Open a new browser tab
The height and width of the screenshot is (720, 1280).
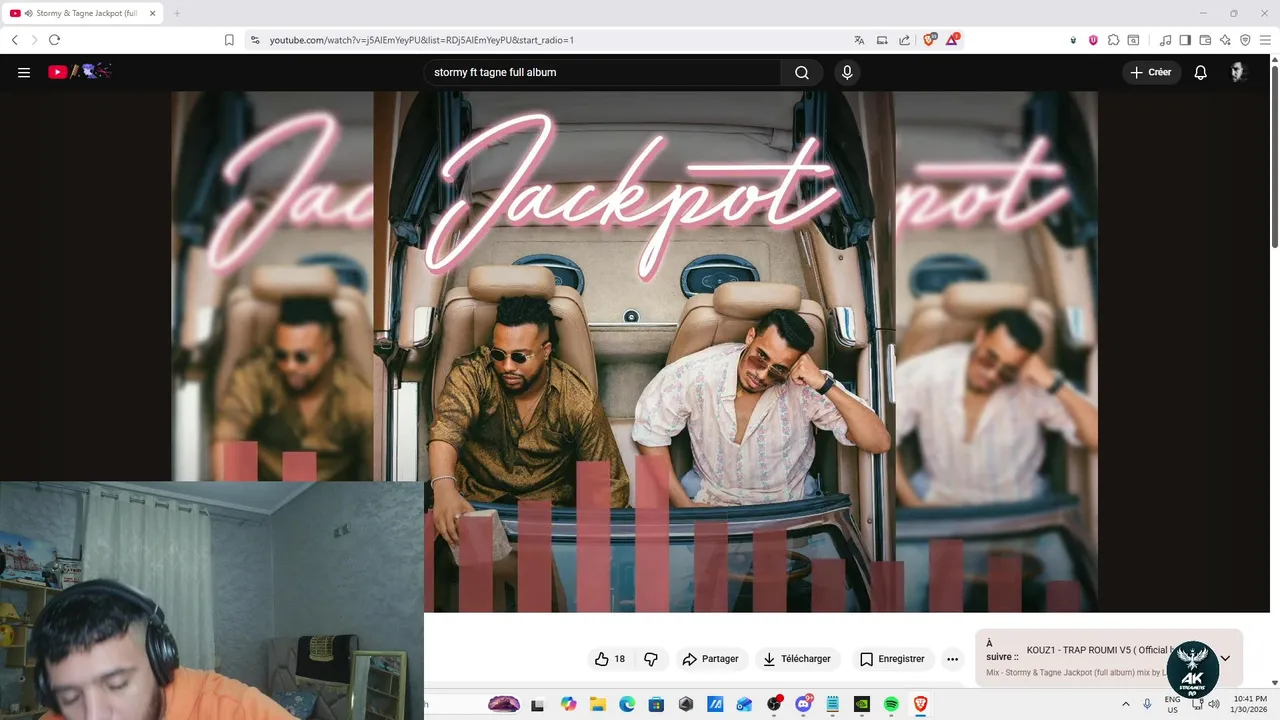click(x=177, y=13)
